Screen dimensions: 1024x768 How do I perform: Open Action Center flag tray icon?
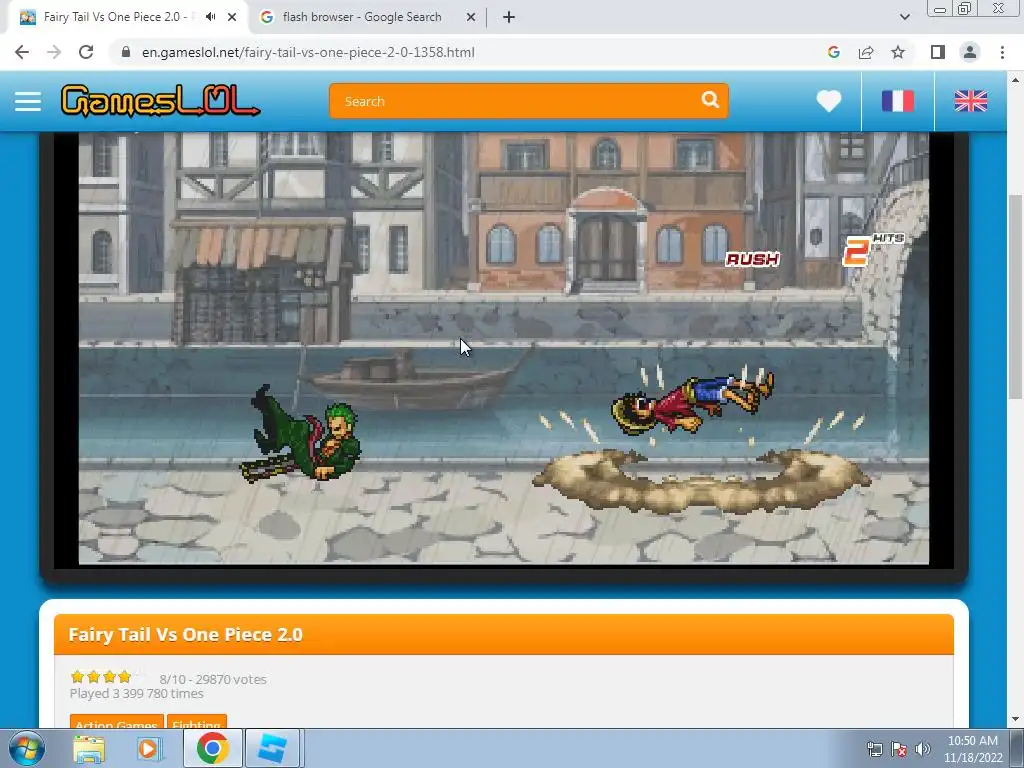[x=899, y=749]
